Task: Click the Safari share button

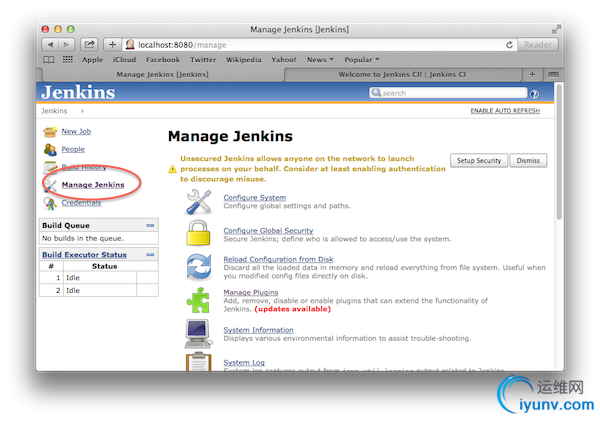Action: pyautogui.click(x=89, y=45)
